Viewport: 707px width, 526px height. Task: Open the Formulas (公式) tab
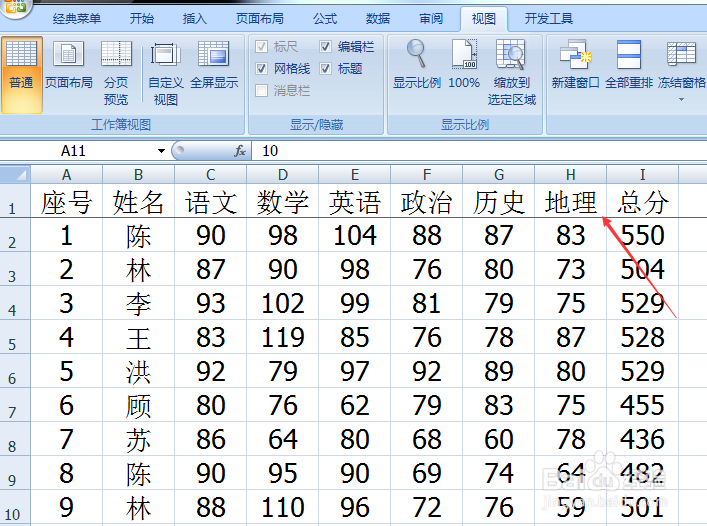[325, 19]
